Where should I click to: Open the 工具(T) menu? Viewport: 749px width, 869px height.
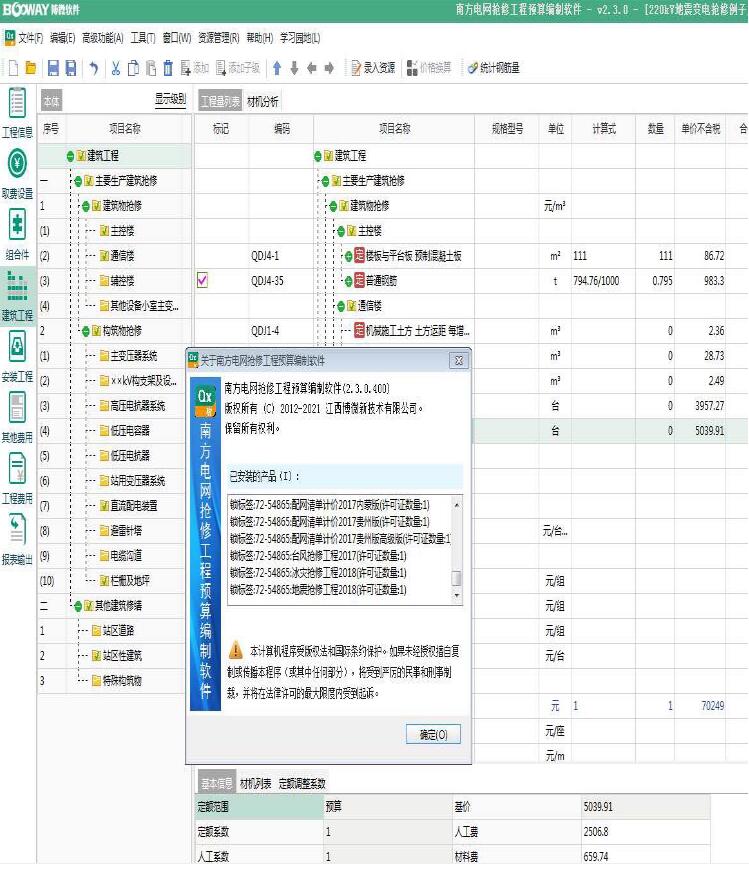pos(143,38)
